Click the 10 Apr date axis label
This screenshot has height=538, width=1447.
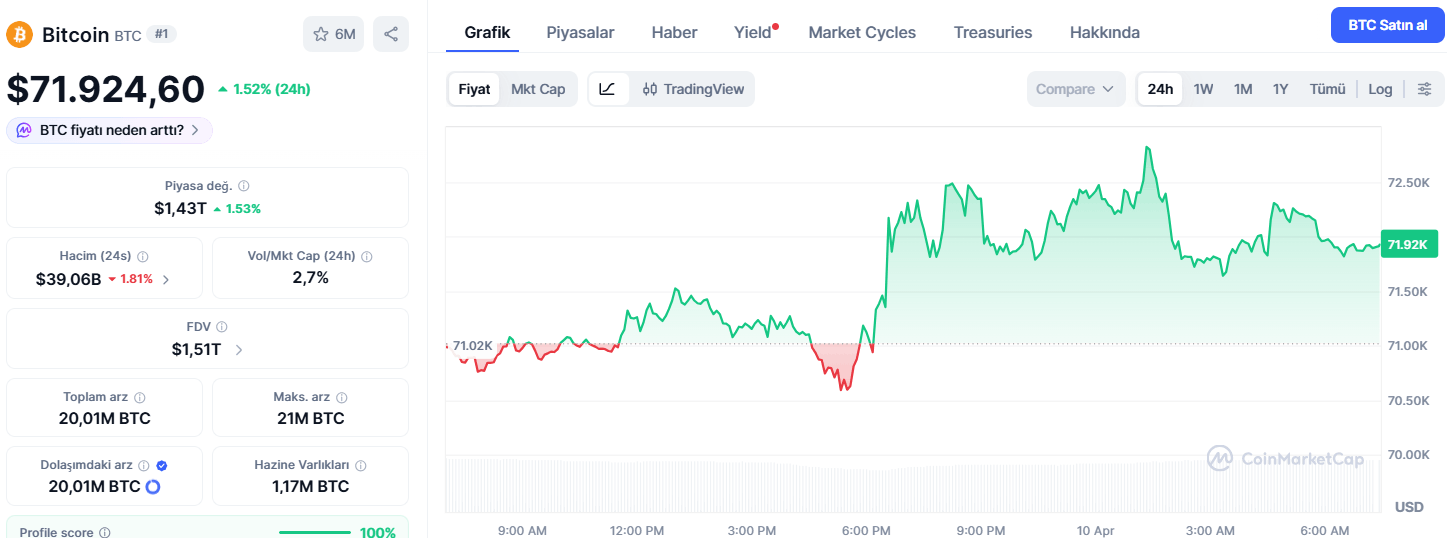1097,530
